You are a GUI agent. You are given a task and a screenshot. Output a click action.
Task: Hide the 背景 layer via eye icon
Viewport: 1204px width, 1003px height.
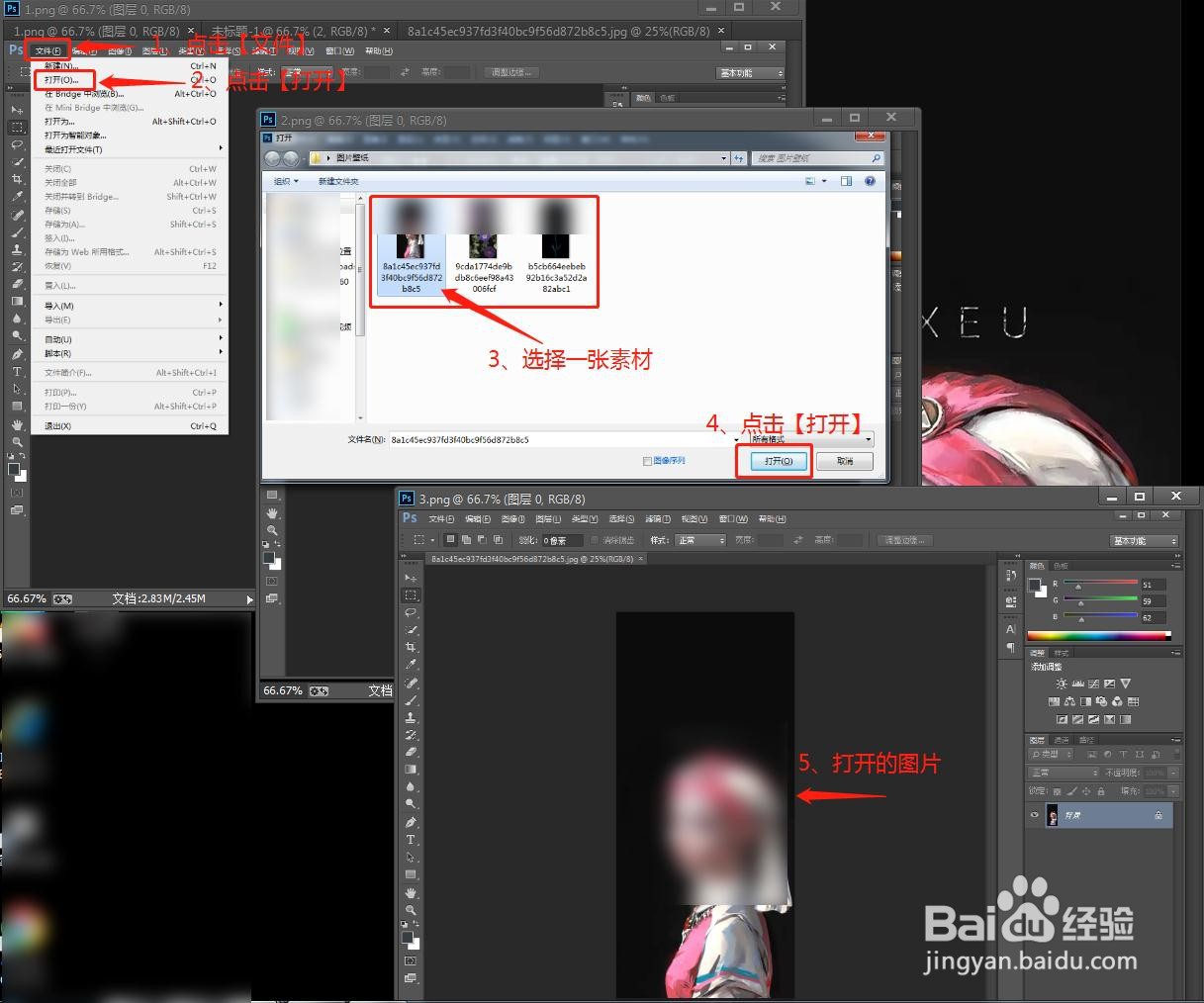tap(1035, 815)
